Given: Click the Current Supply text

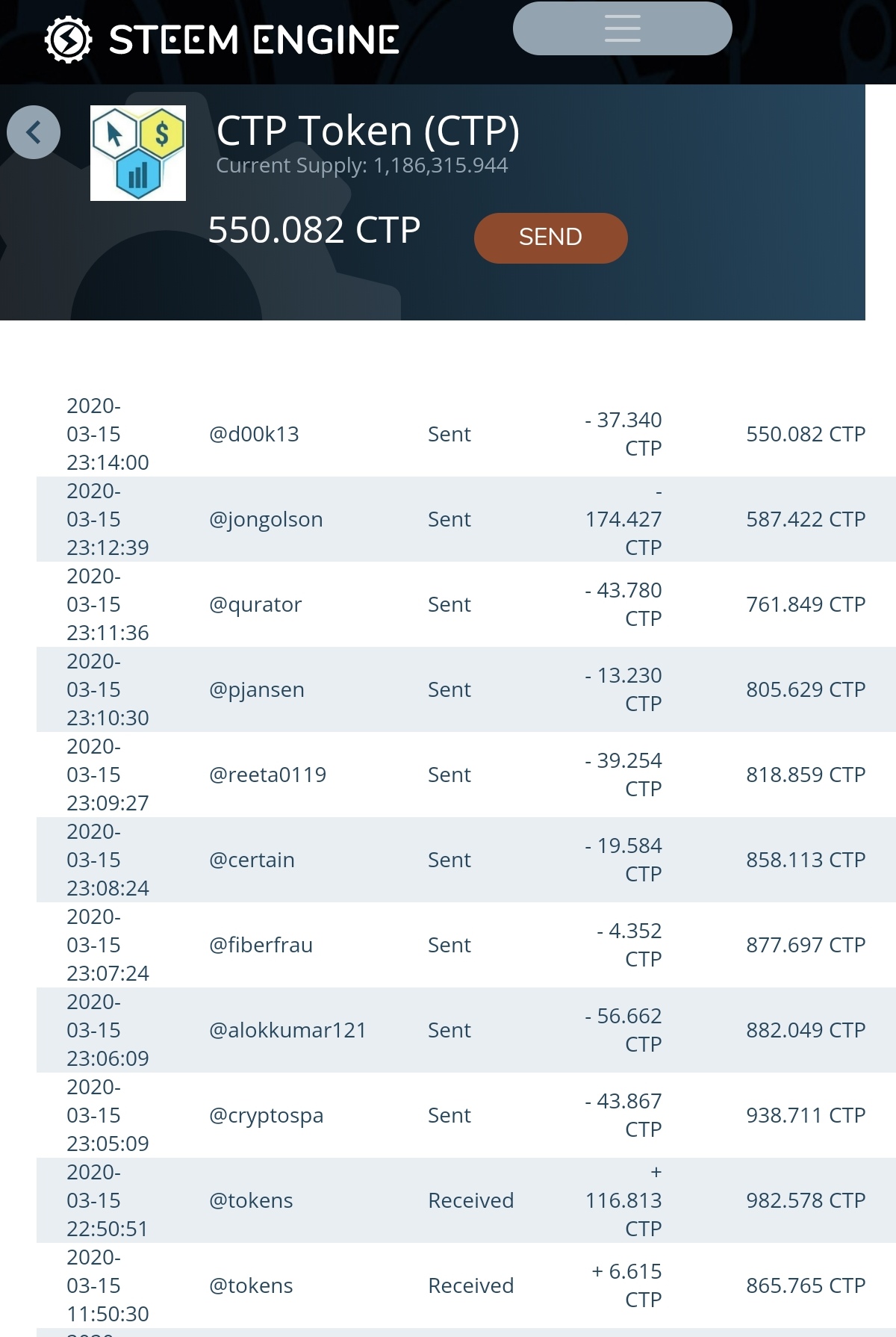Looking at the screenshot, I should click(x=361, y=165).
